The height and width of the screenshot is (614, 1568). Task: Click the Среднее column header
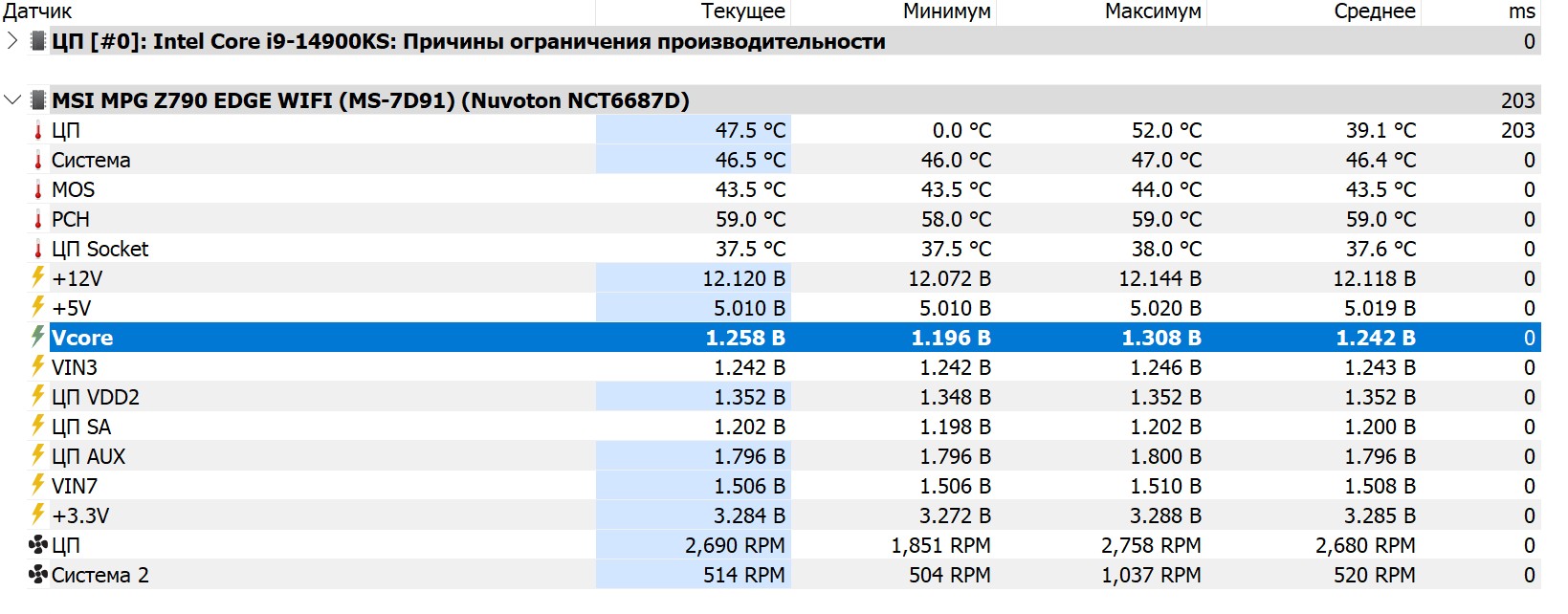tap(1374, 11)
